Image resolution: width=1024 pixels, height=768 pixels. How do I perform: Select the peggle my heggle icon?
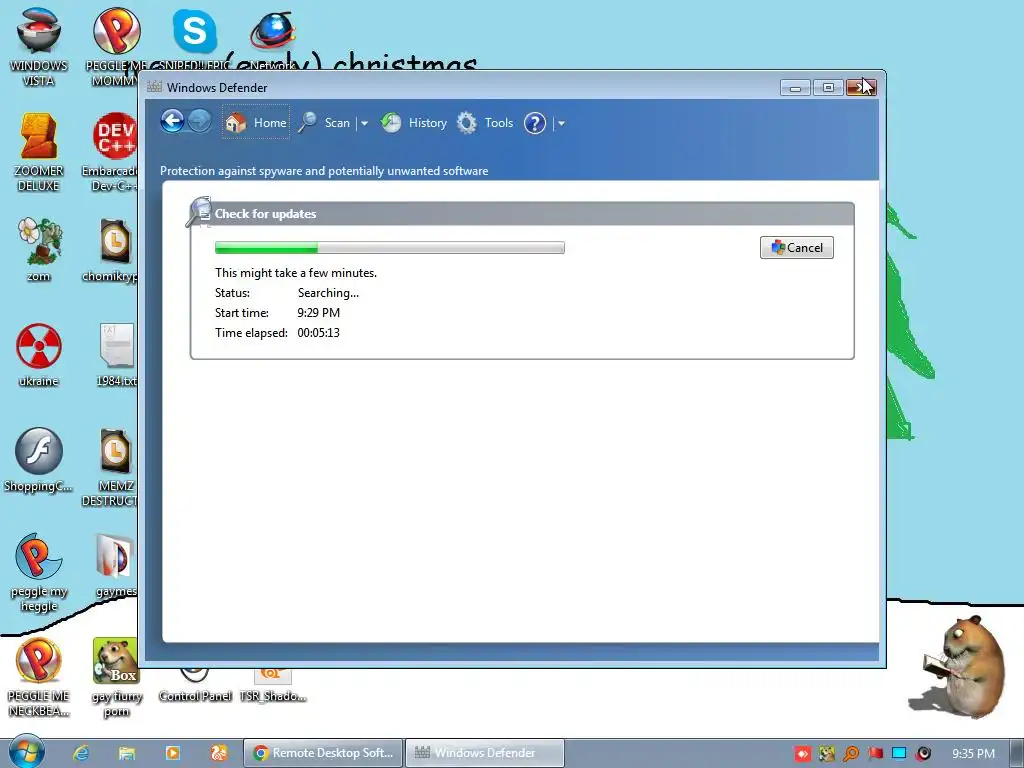tap(39, 572)
